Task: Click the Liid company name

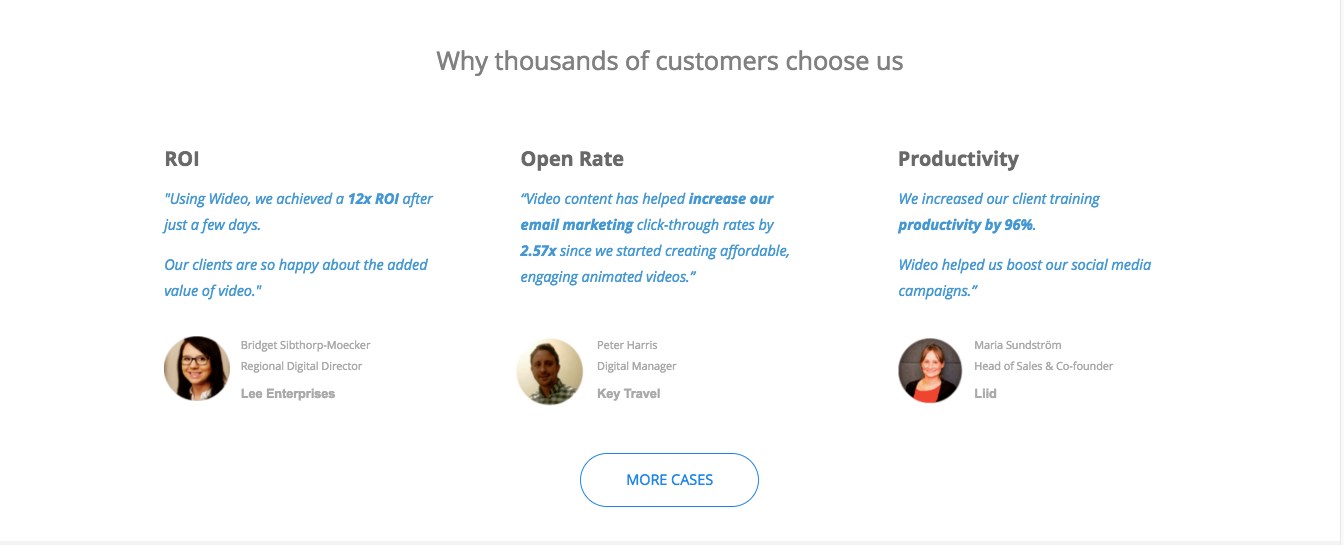Action: [985, 394]
